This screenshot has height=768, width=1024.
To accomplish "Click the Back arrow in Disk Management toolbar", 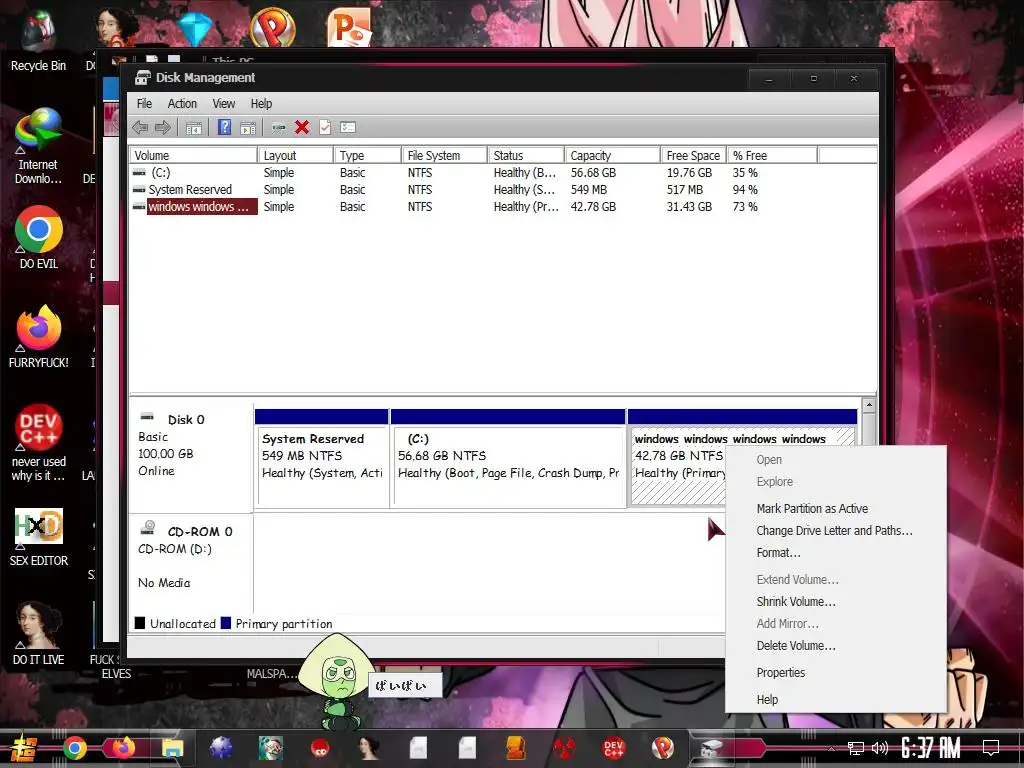I will (140, 127).
